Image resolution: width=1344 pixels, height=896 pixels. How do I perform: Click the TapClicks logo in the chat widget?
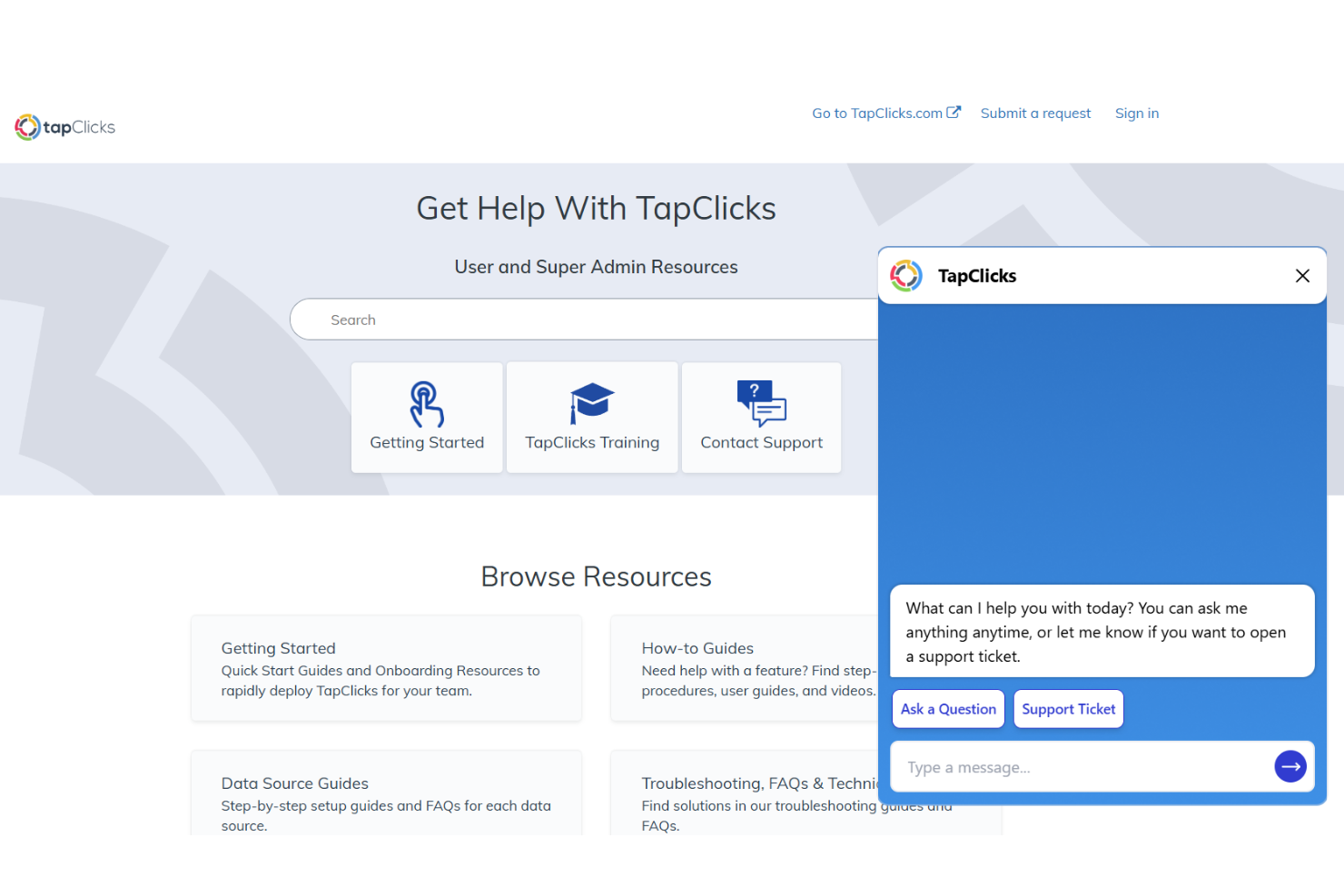pos(906,276)
